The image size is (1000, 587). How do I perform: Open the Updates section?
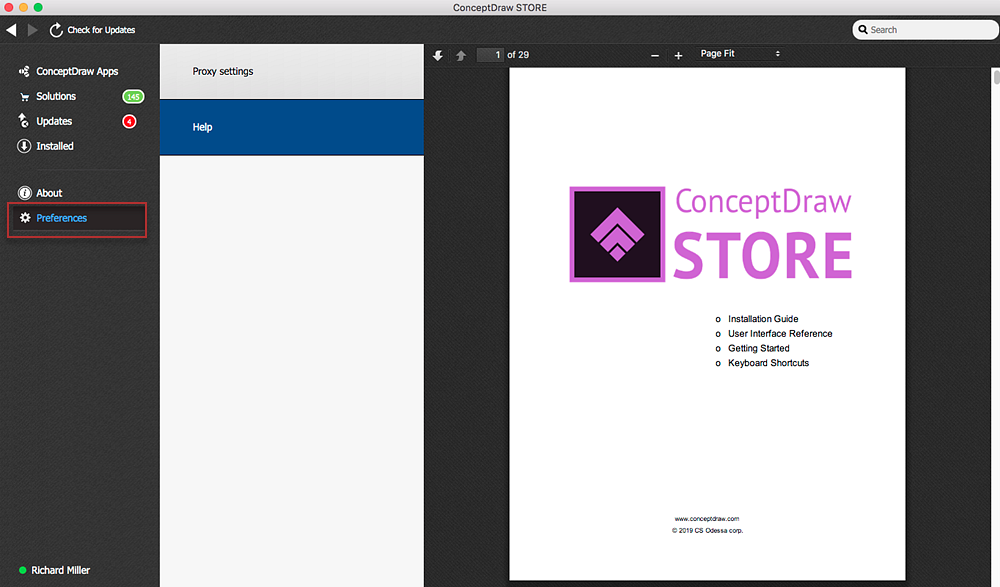click(54, 121)
